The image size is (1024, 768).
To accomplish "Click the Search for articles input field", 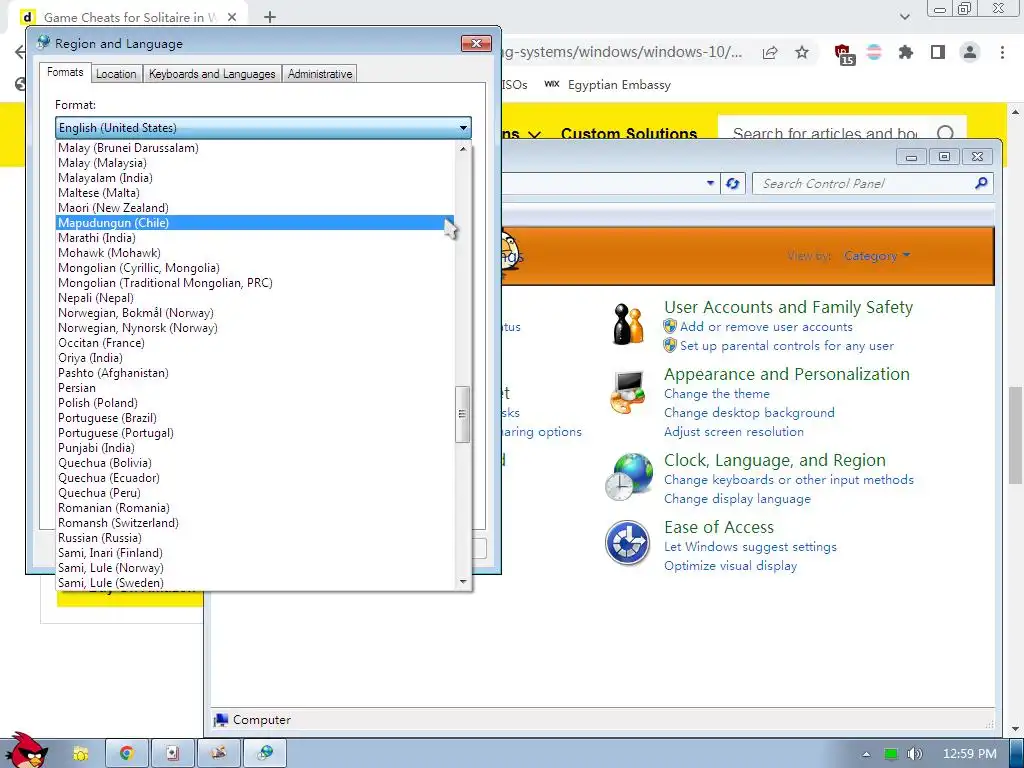I will pyautogui.click(x=825, y=133).
